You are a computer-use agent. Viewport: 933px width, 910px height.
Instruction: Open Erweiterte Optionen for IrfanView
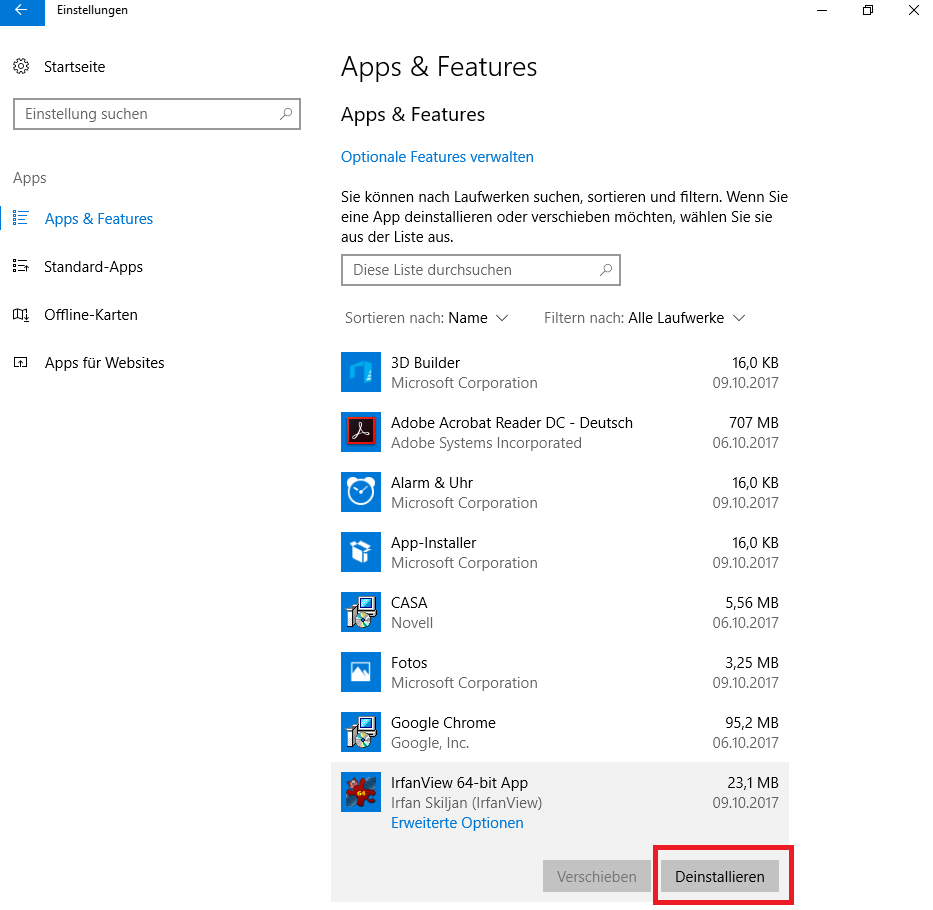457,823
